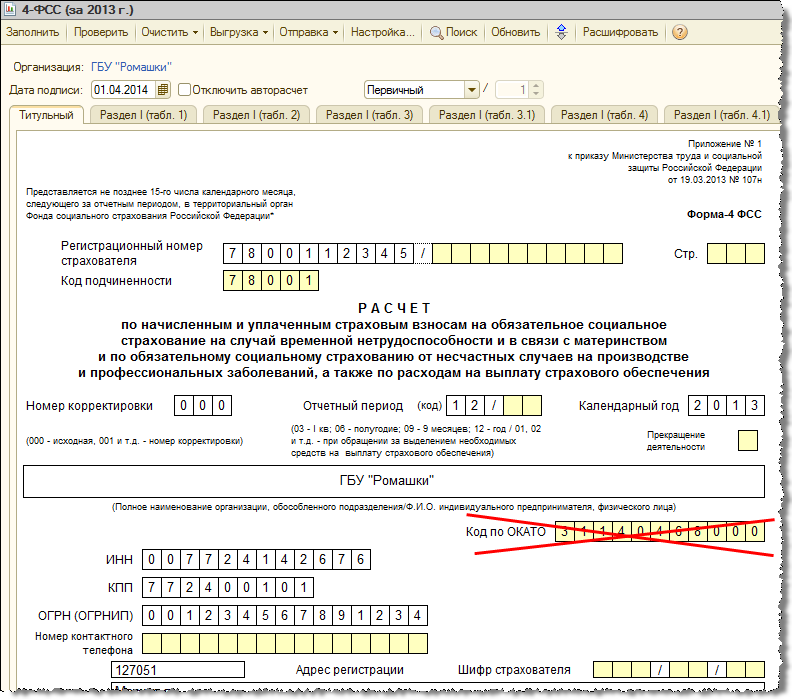
Task: Expand the Выгрузка dropdown menu
Action: 239,32
